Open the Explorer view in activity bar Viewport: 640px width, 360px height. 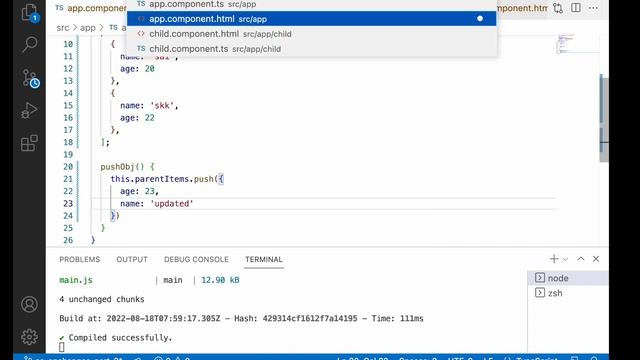[29, 12]
